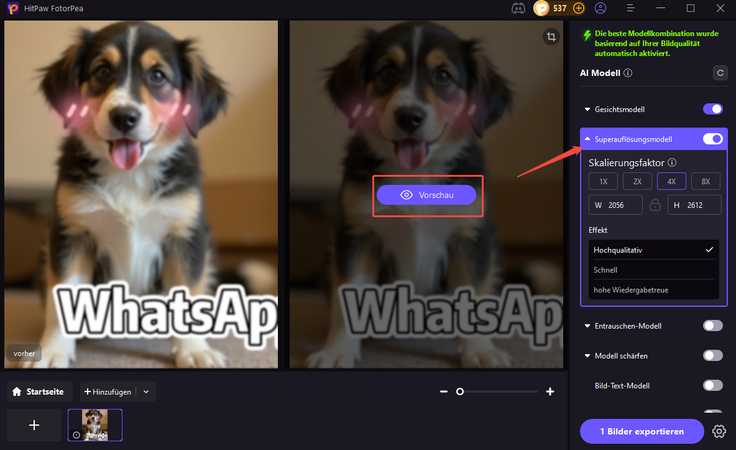Click the Effekt label
This screenshot has width=736, height=450.
(x=598, y=230)
